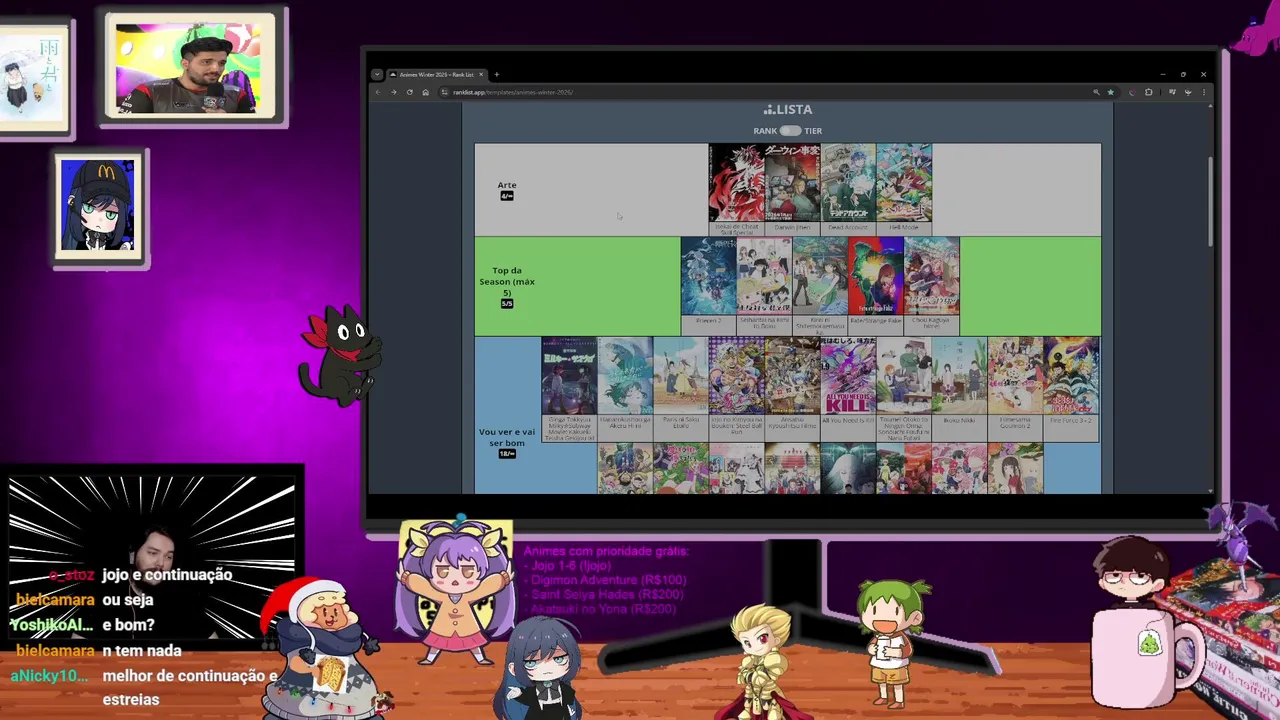Toggle the RANK / TIER switch
Image resolution: width=1280 pixels, height=720 pixels.
pos(790,130)
